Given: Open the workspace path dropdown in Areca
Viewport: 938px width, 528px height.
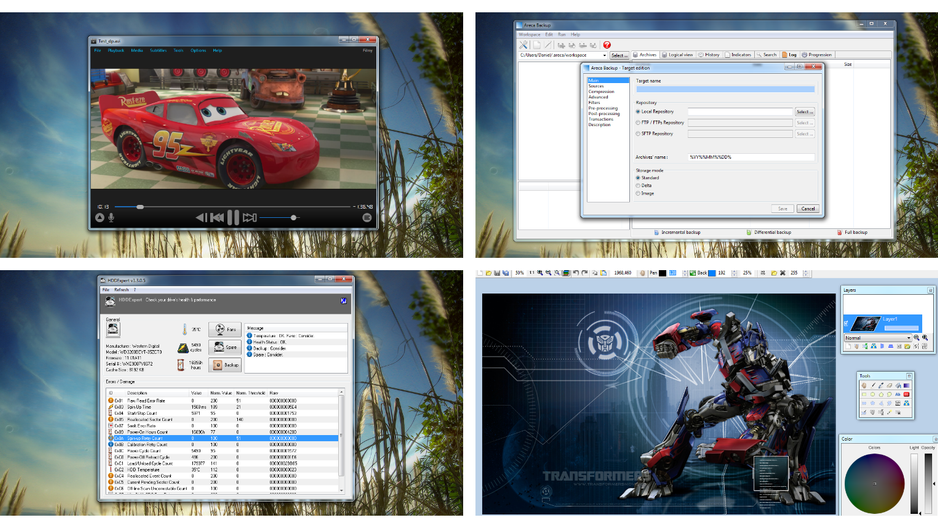Looking at the screenshot, I should pos(604,55).
